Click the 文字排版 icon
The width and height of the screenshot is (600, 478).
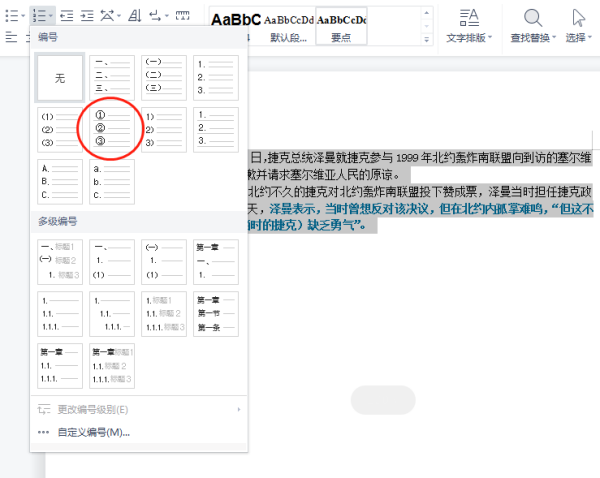pyautogui.click(x=469, y=18)
